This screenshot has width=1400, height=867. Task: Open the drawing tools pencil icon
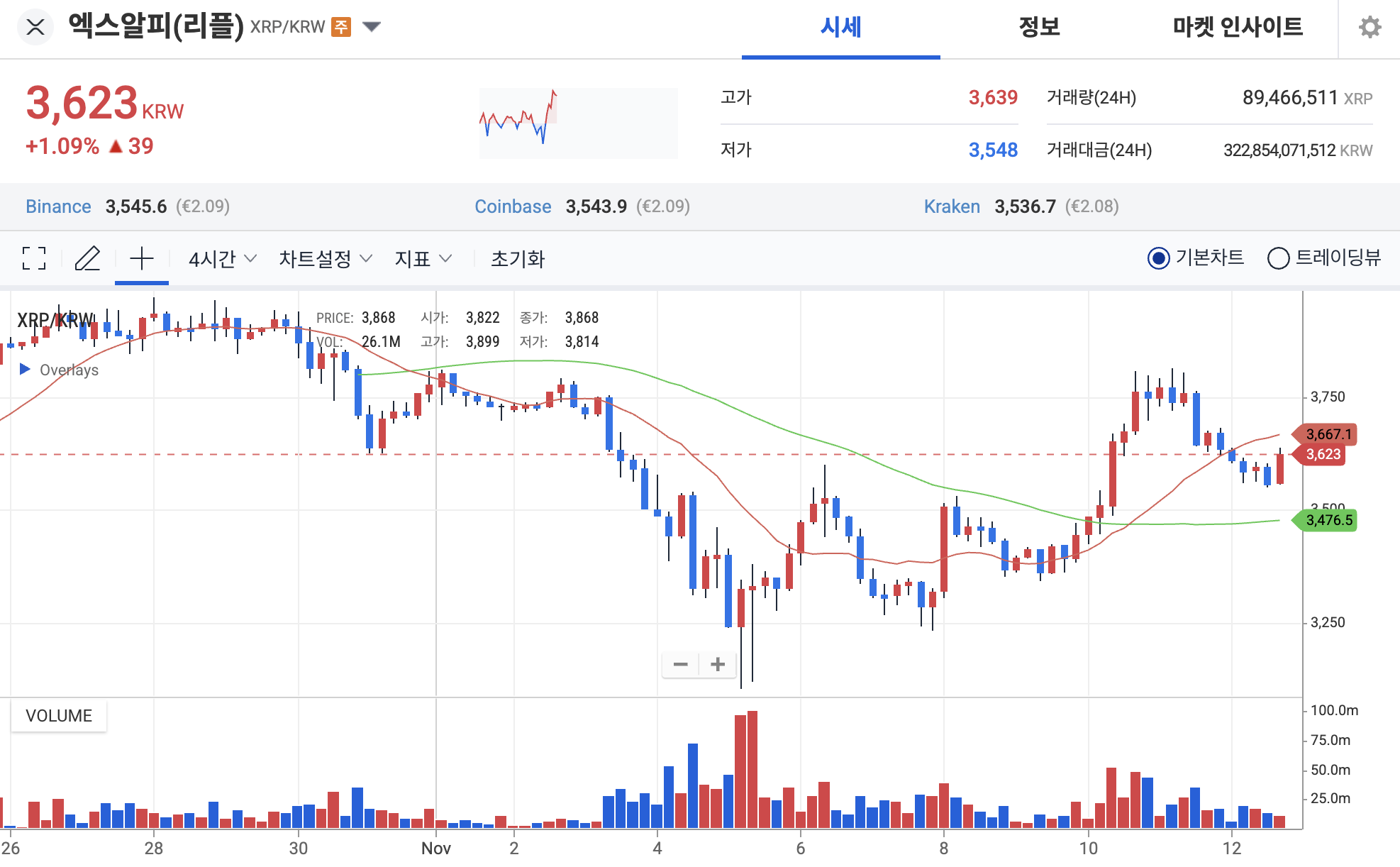pyautogui.click(x=88, y=258)
